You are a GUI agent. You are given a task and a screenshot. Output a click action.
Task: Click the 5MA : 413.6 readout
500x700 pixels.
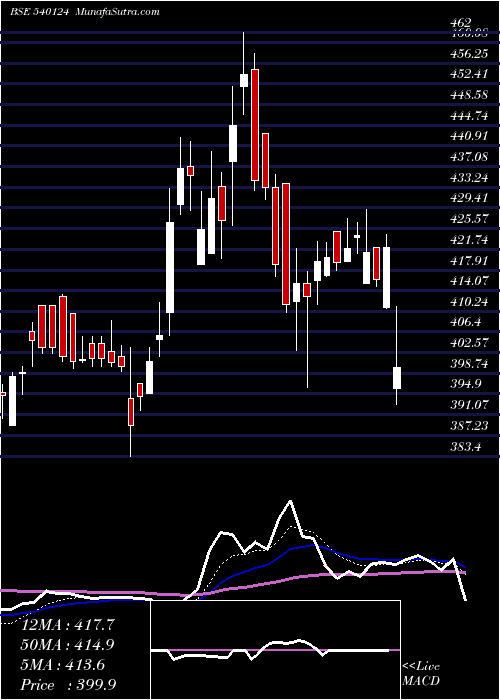63,665
